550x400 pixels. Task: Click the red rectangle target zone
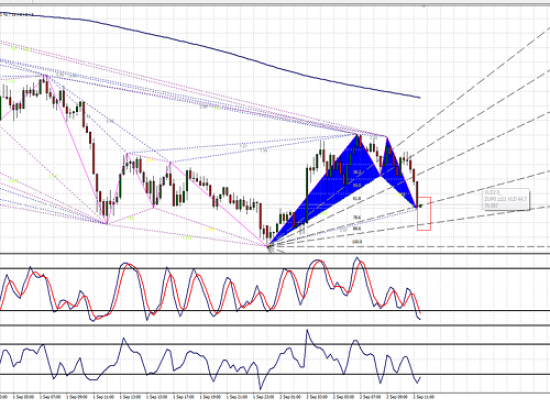coord(424,214)
